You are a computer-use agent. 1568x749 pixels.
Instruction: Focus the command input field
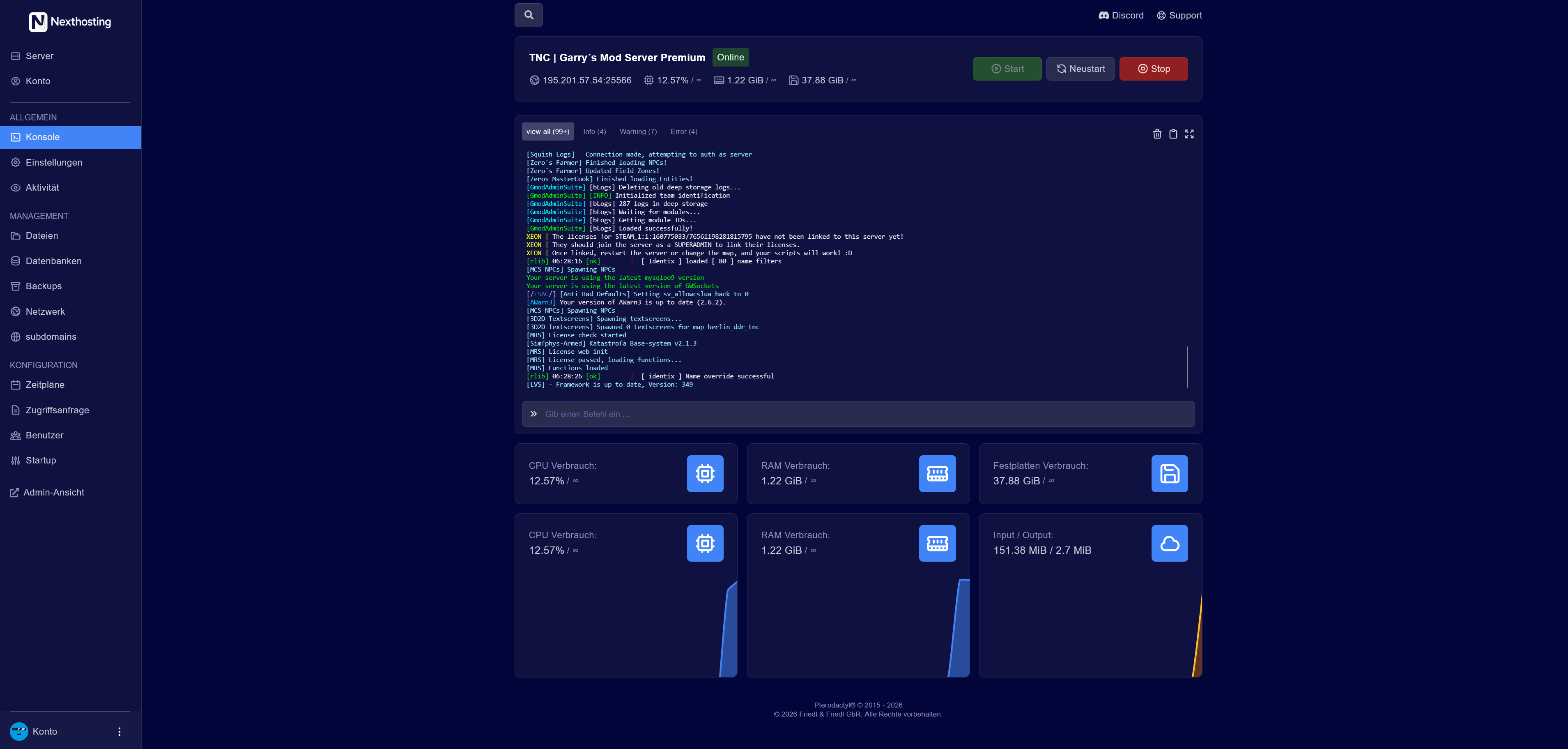click(858, 414)
